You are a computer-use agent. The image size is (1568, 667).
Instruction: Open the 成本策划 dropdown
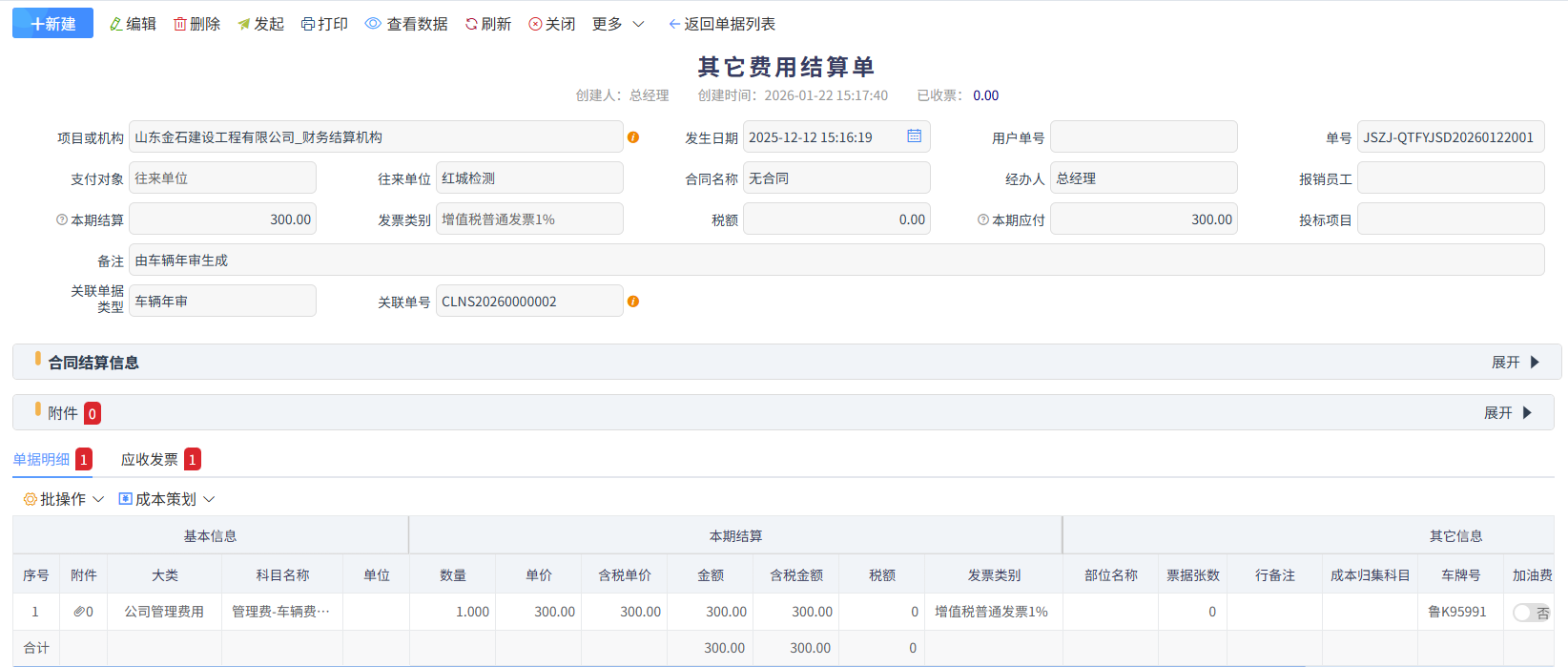click(167, 499)
